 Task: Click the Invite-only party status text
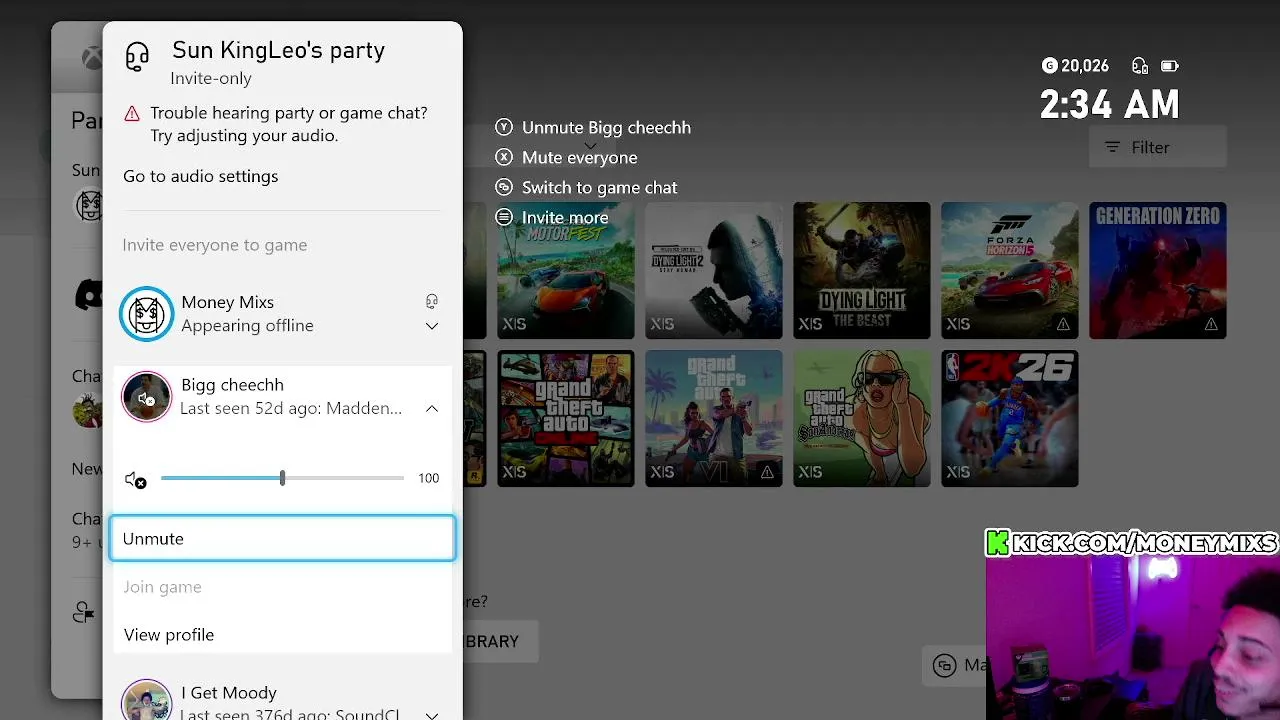click(211, 78)
